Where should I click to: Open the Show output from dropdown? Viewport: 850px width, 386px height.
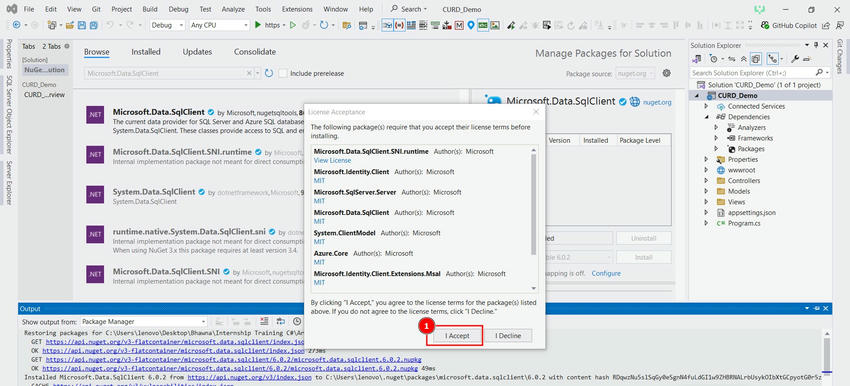[x=144, y=321]
